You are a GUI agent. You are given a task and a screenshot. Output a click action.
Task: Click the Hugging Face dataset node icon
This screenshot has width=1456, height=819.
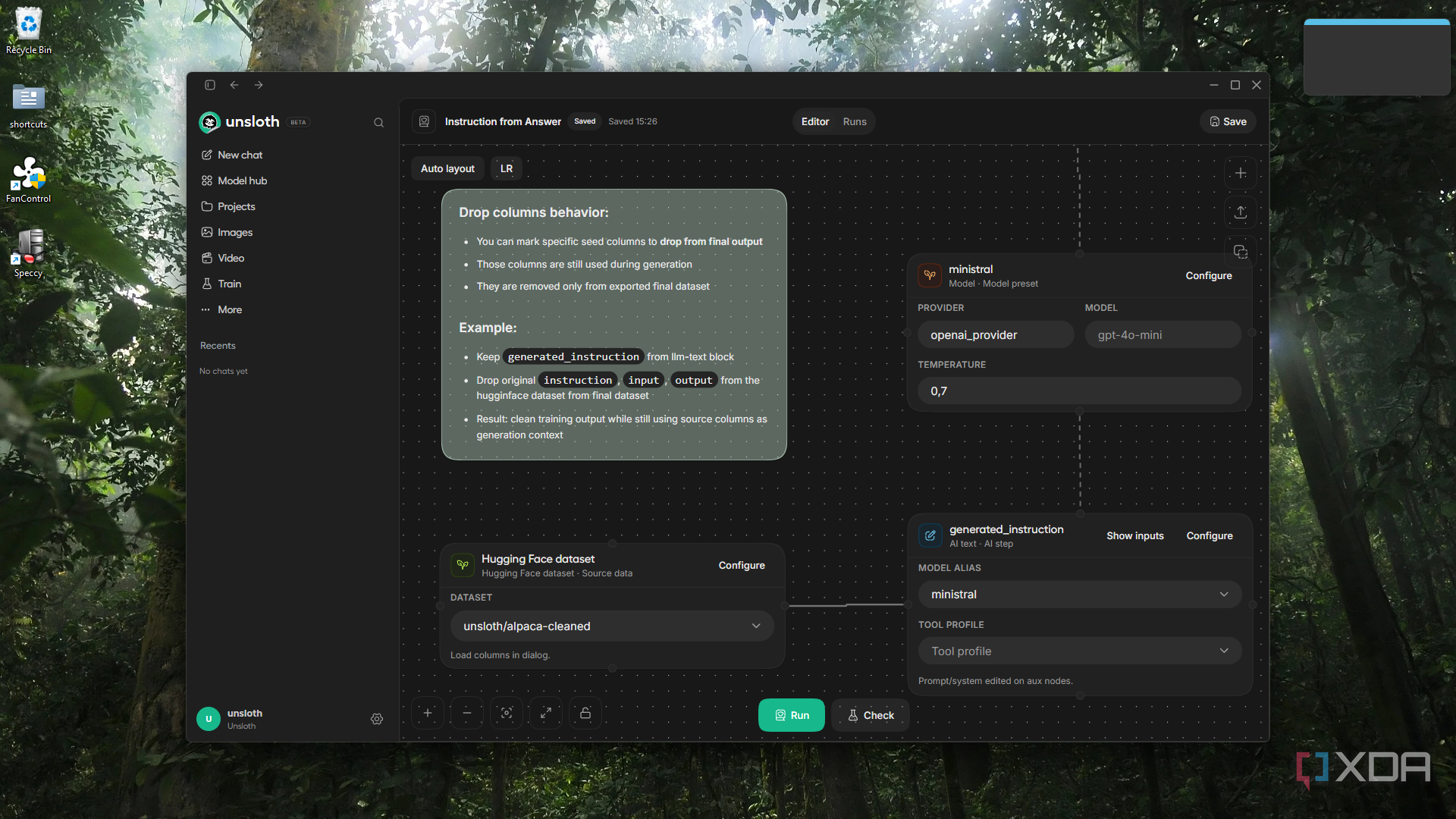463,565
